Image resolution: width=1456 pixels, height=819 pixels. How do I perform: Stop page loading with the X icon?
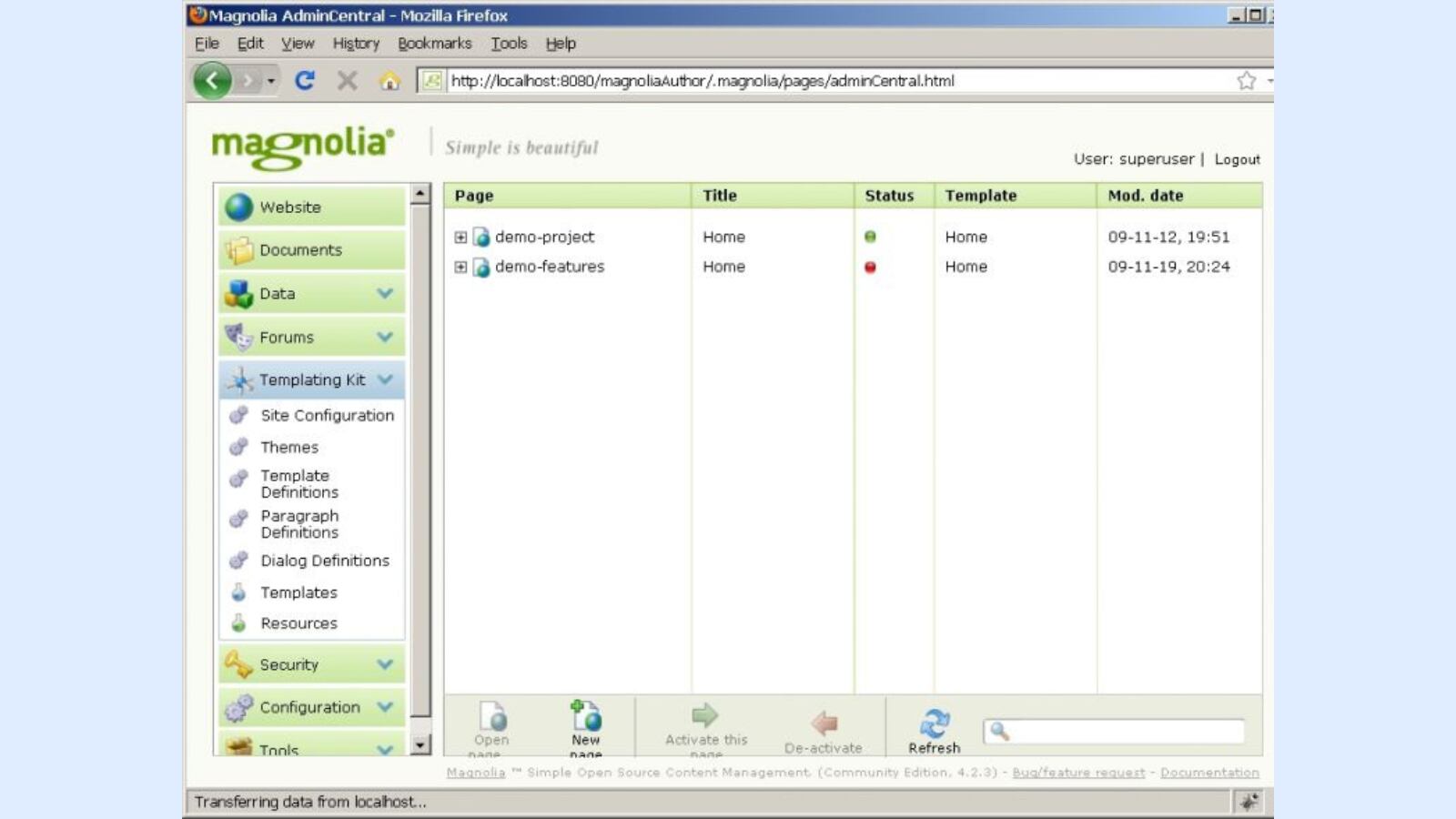coord(347,81)
